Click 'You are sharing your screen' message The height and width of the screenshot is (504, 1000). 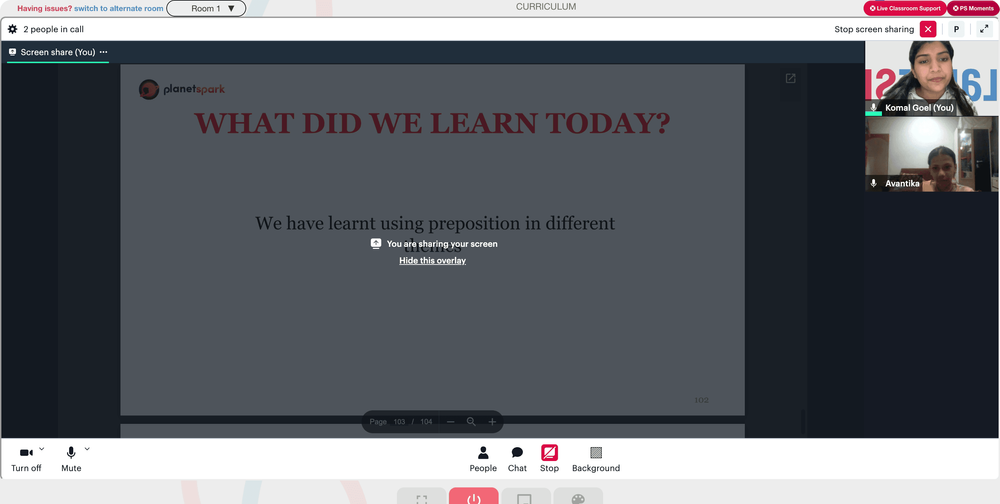442,244
